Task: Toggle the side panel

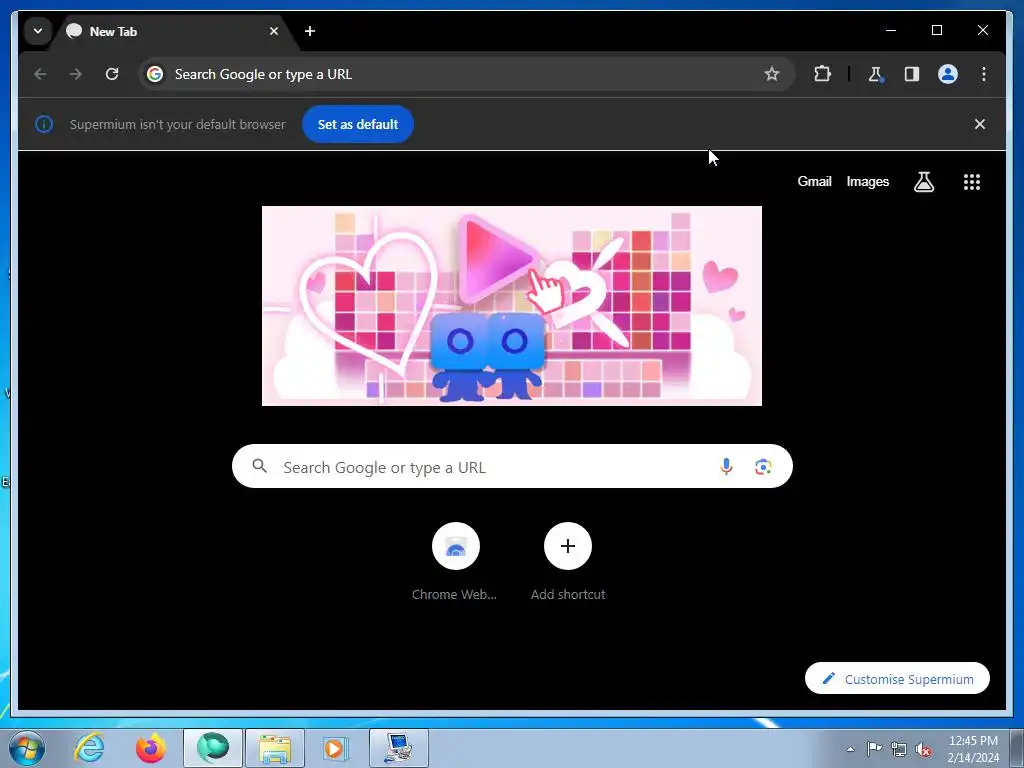Action: point(912,74)
